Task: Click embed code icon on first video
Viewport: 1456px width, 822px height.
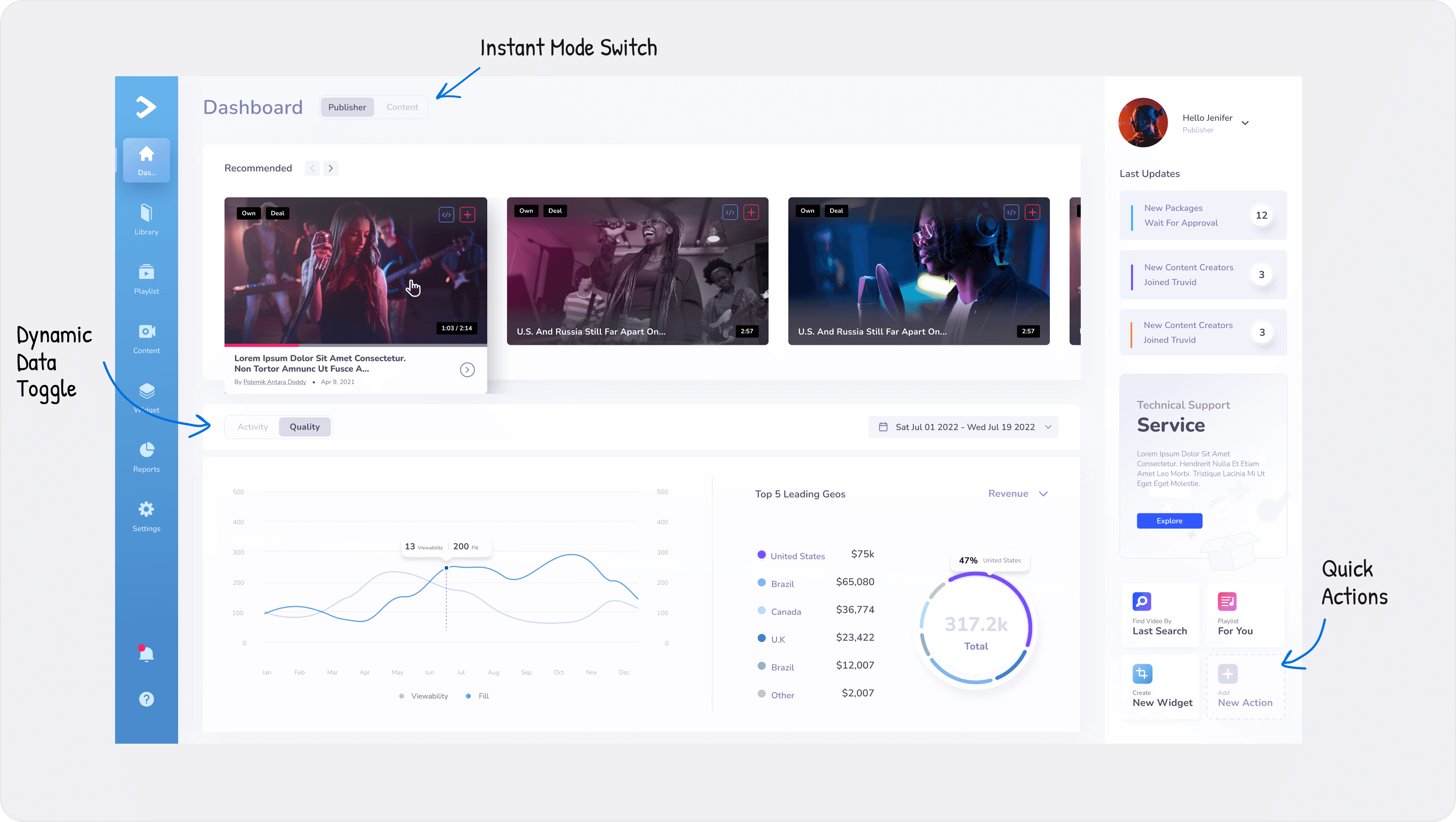Action: pos(447,215)
